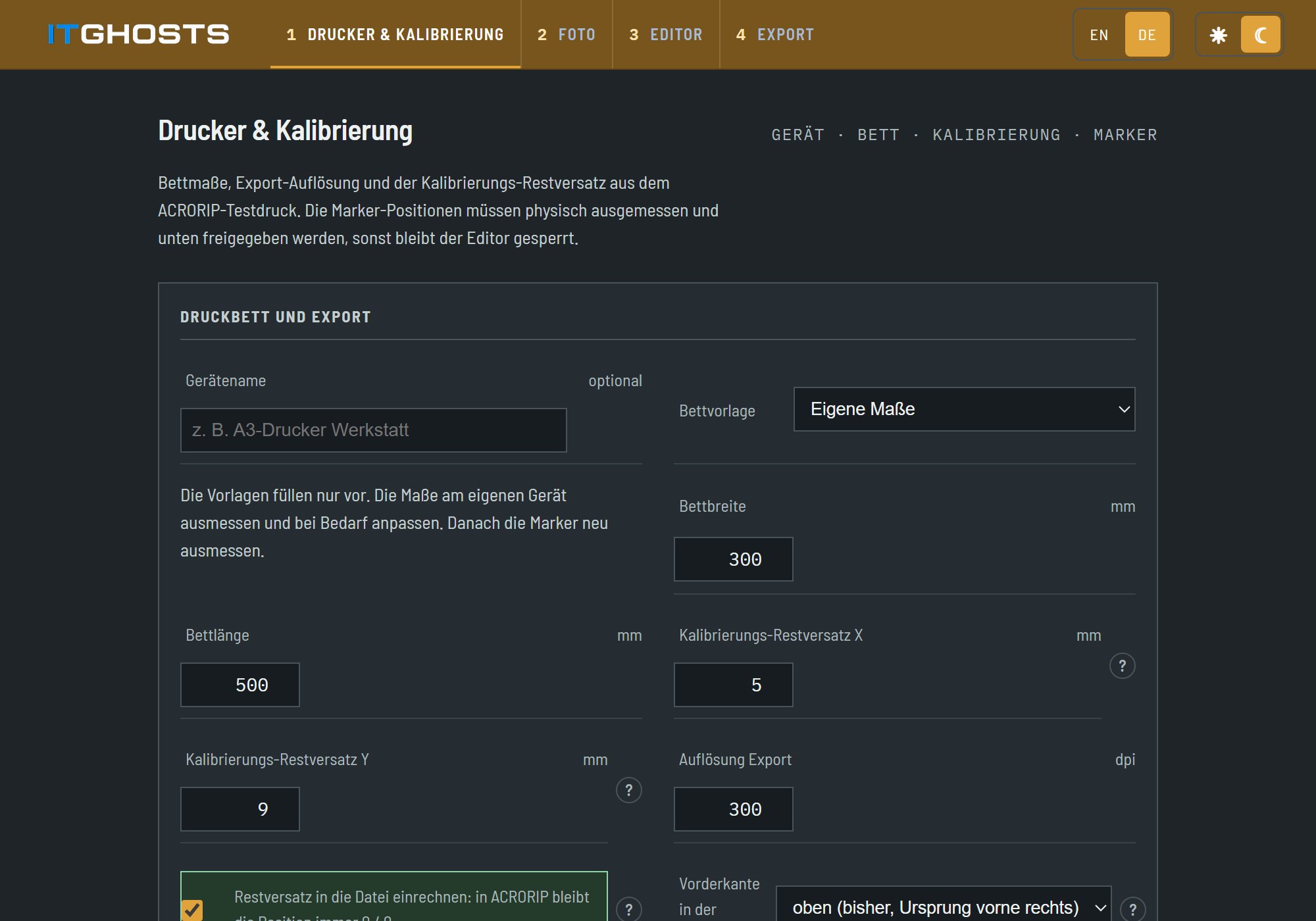This screenshot has width=1316, height=921.
Task: Switch to dark theme moon icon
Action: (1260, 35)
